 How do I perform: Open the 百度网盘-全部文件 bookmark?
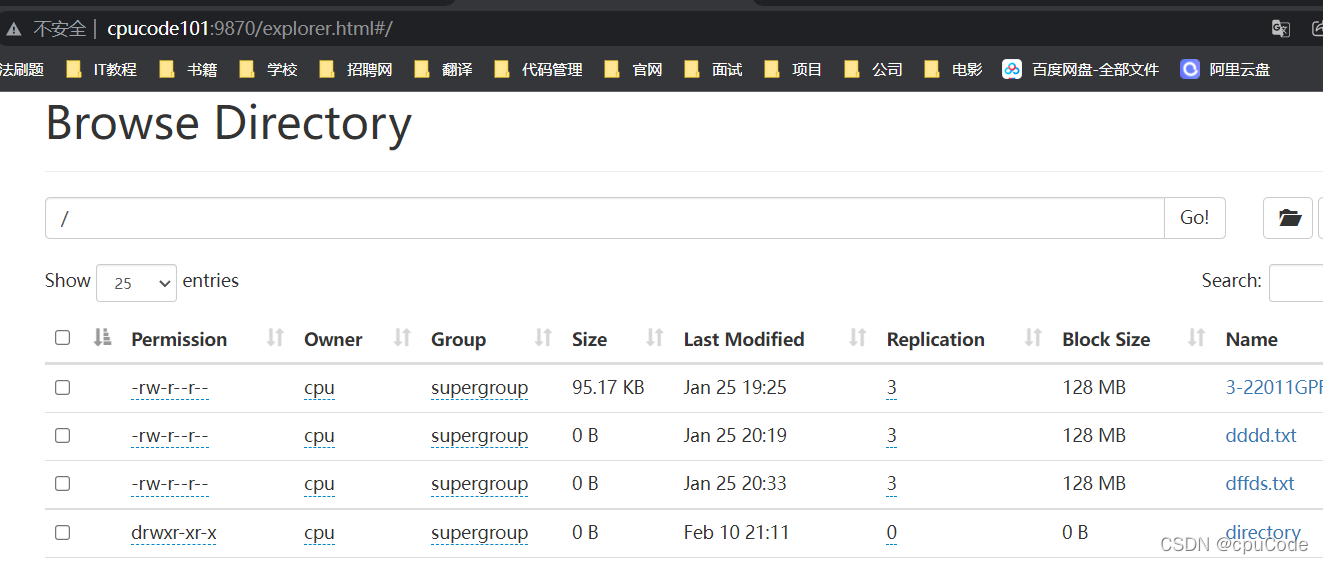(x=1081, y=69)
